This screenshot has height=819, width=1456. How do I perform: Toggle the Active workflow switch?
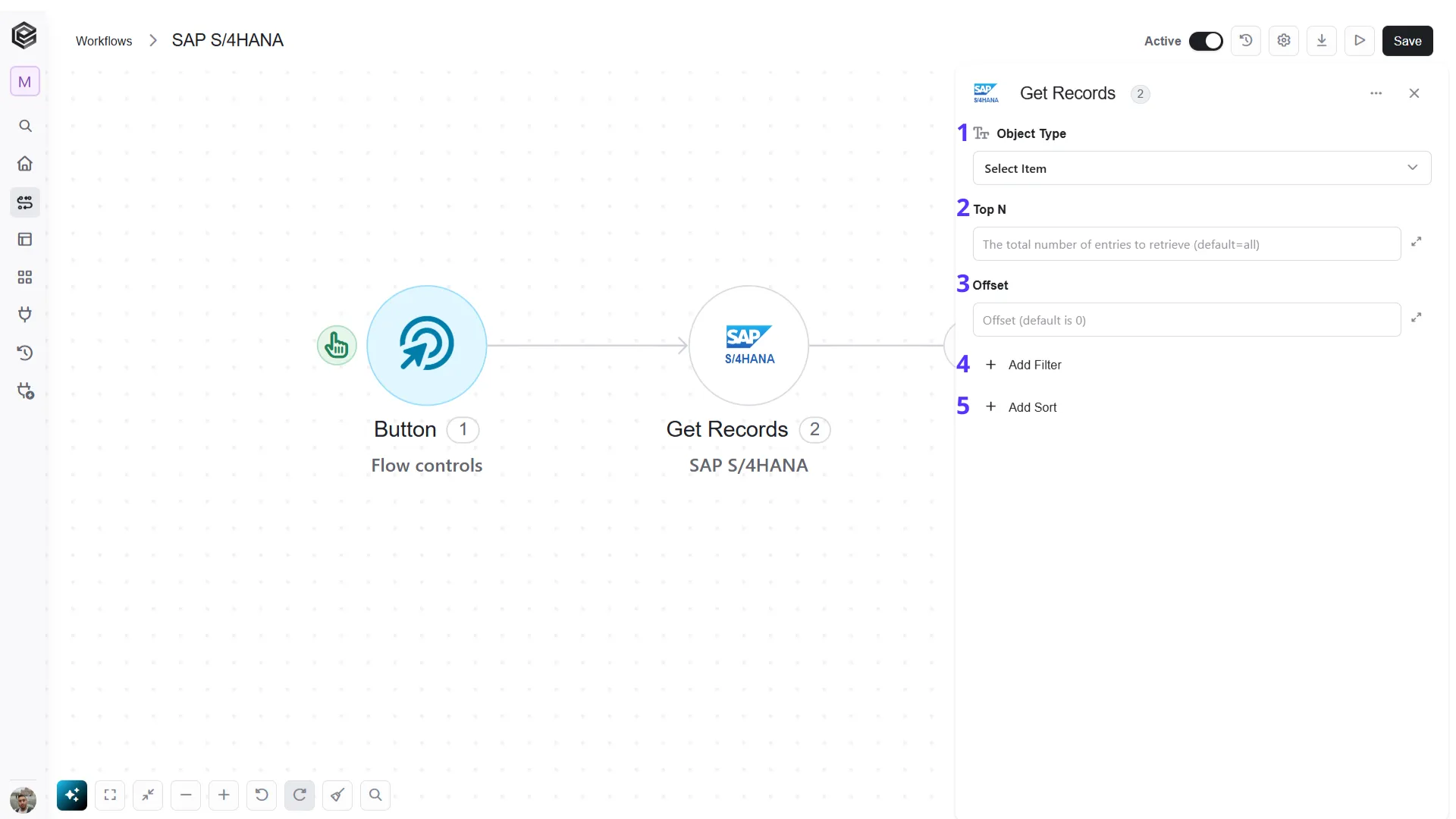pos(1206,41)
